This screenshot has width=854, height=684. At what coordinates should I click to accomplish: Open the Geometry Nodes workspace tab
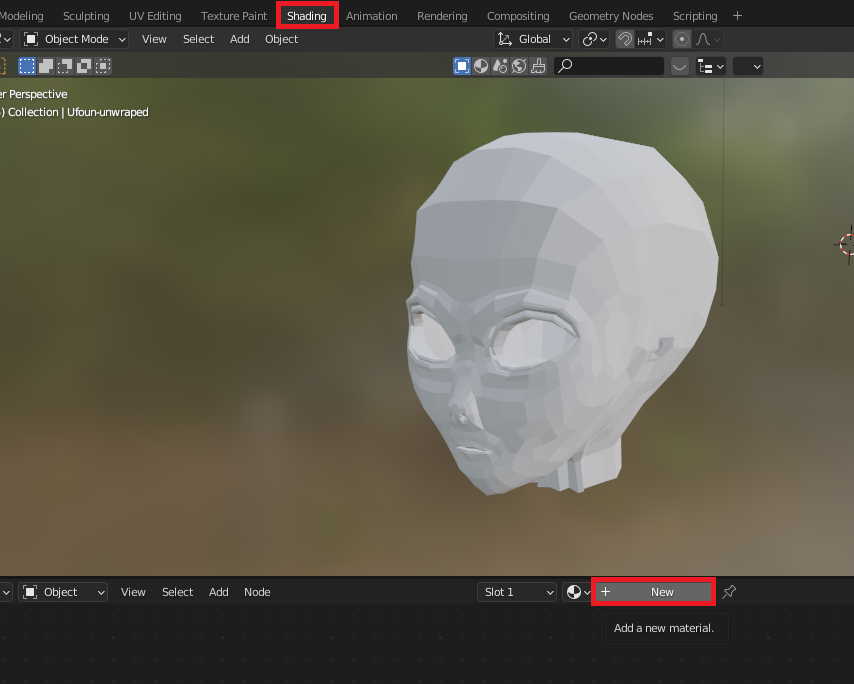pos(610,16)
